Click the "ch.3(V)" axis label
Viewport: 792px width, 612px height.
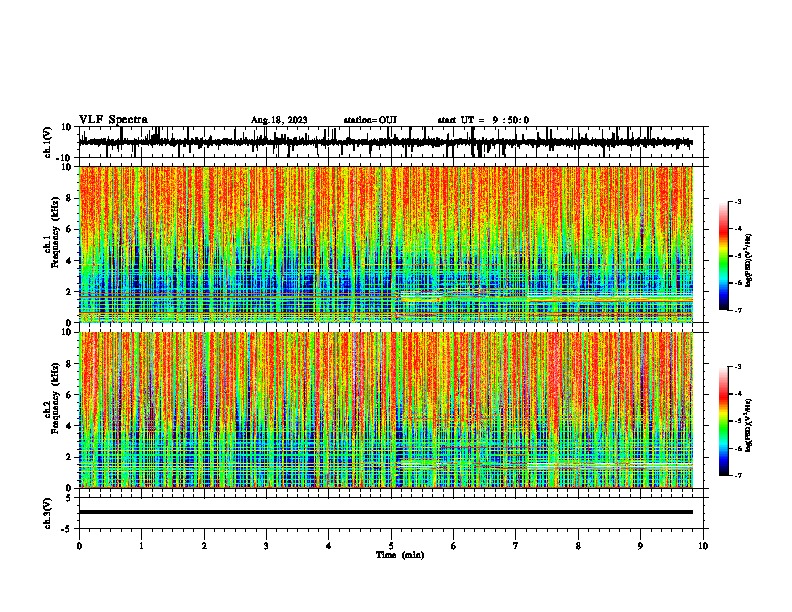tap(48, 513)
